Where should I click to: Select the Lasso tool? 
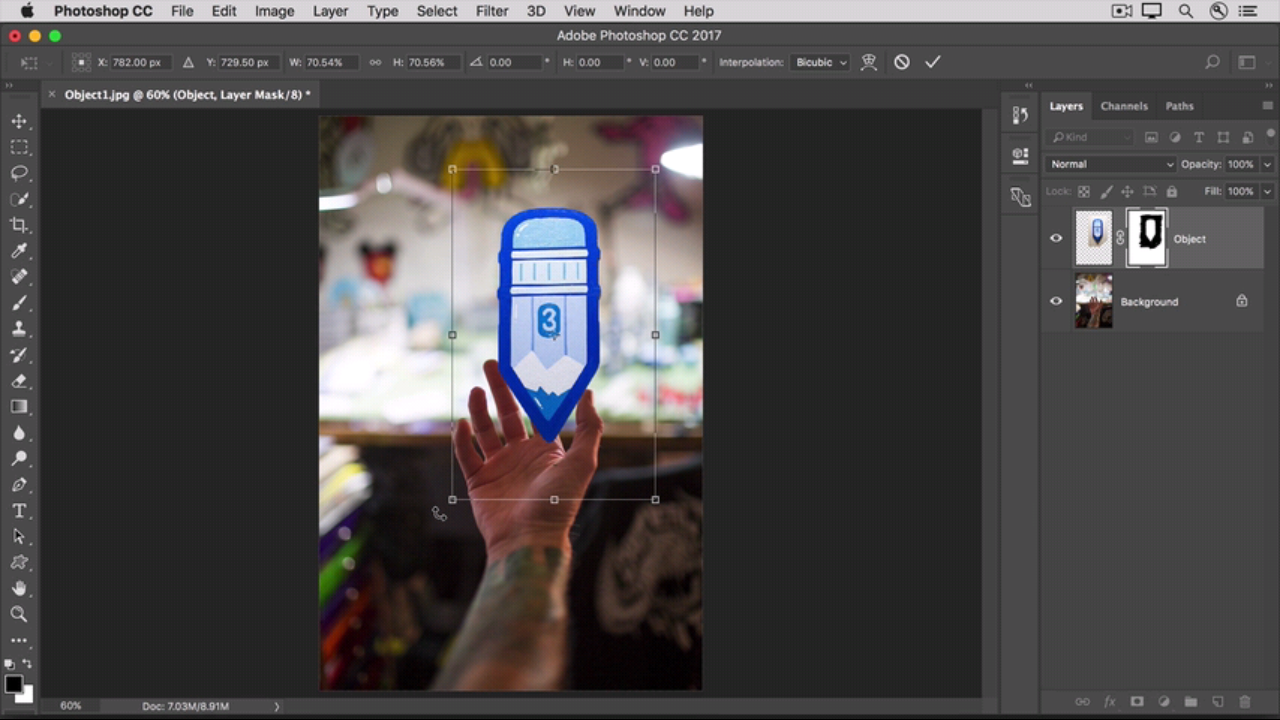tap(19, 173)
